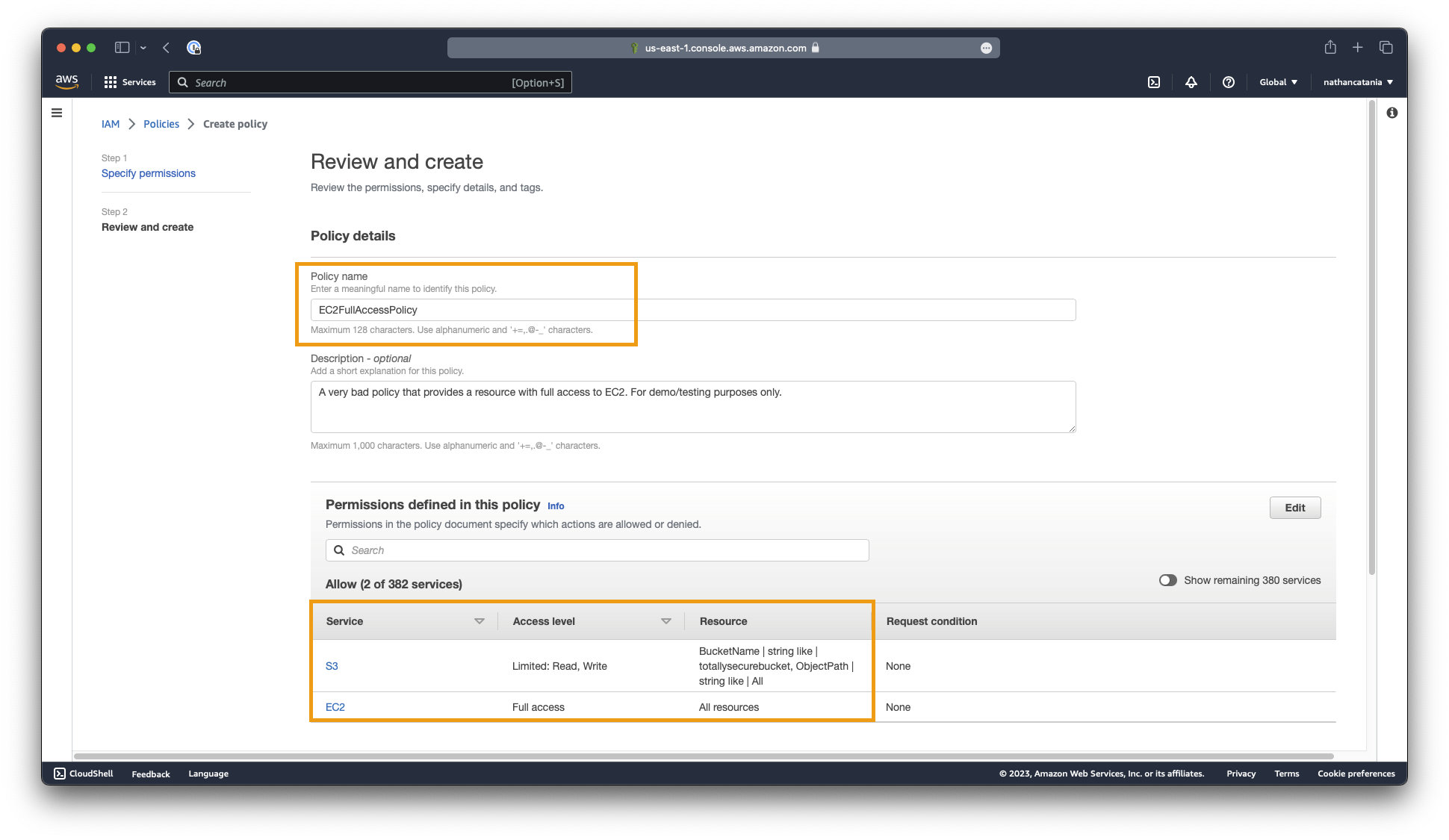The image size is (1449, 840).
Task: Open the info panel icon at right
Action: coord(1392,113)
